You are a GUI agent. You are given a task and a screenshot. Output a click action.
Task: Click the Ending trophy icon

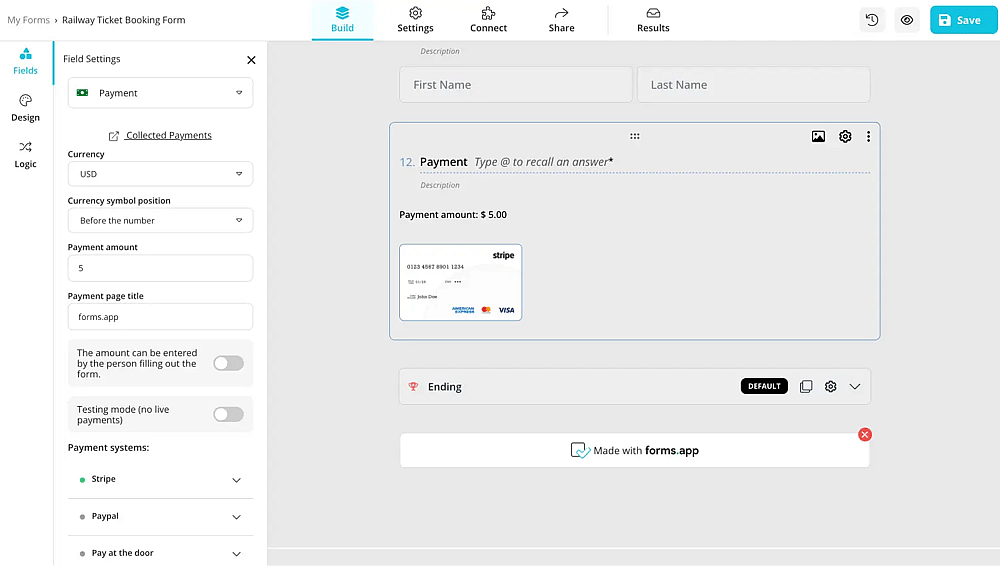click(413, 387)
